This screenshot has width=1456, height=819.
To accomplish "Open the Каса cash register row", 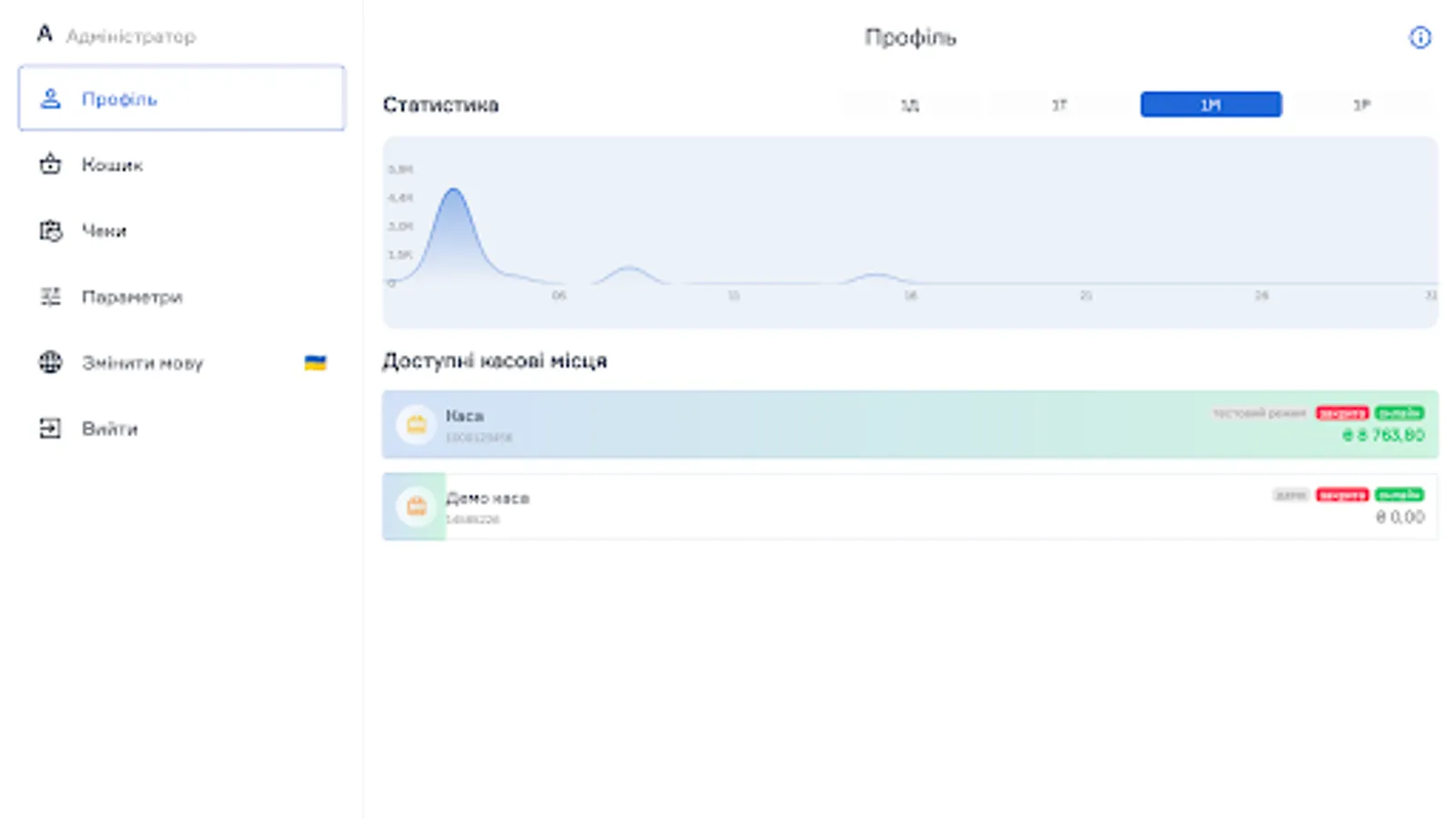I will tap(910, 424).
